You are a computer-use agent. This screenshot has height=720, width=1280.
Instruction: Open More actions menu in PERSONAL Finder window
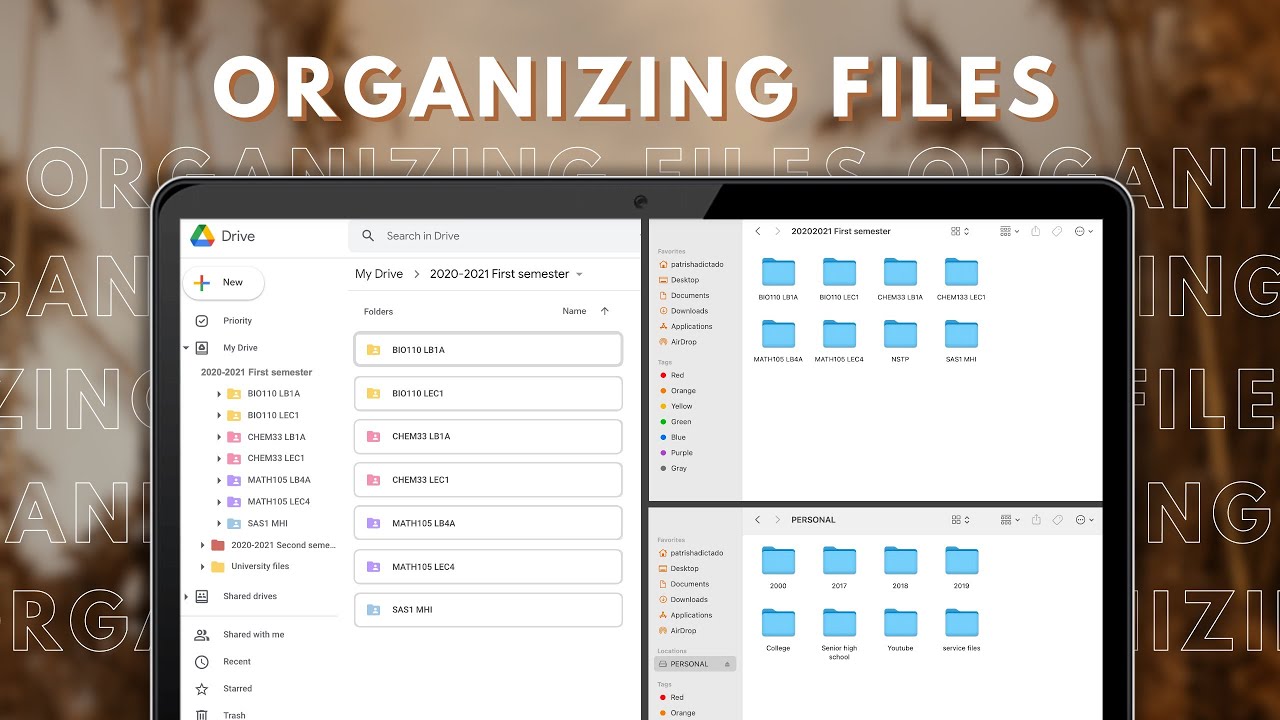click(1084, 520)
